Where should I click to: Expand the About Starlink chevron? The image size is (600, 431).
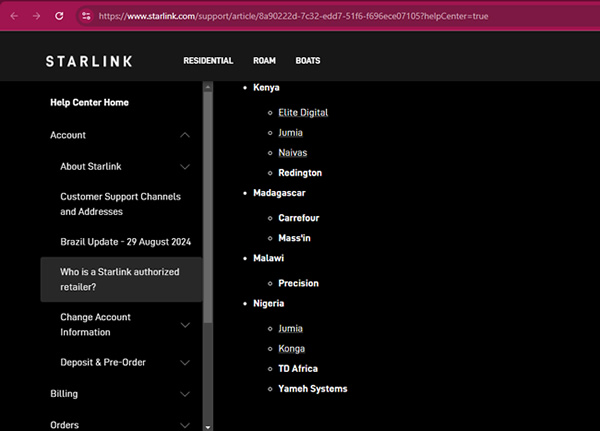pyautogui.click(x=185, y=167)
